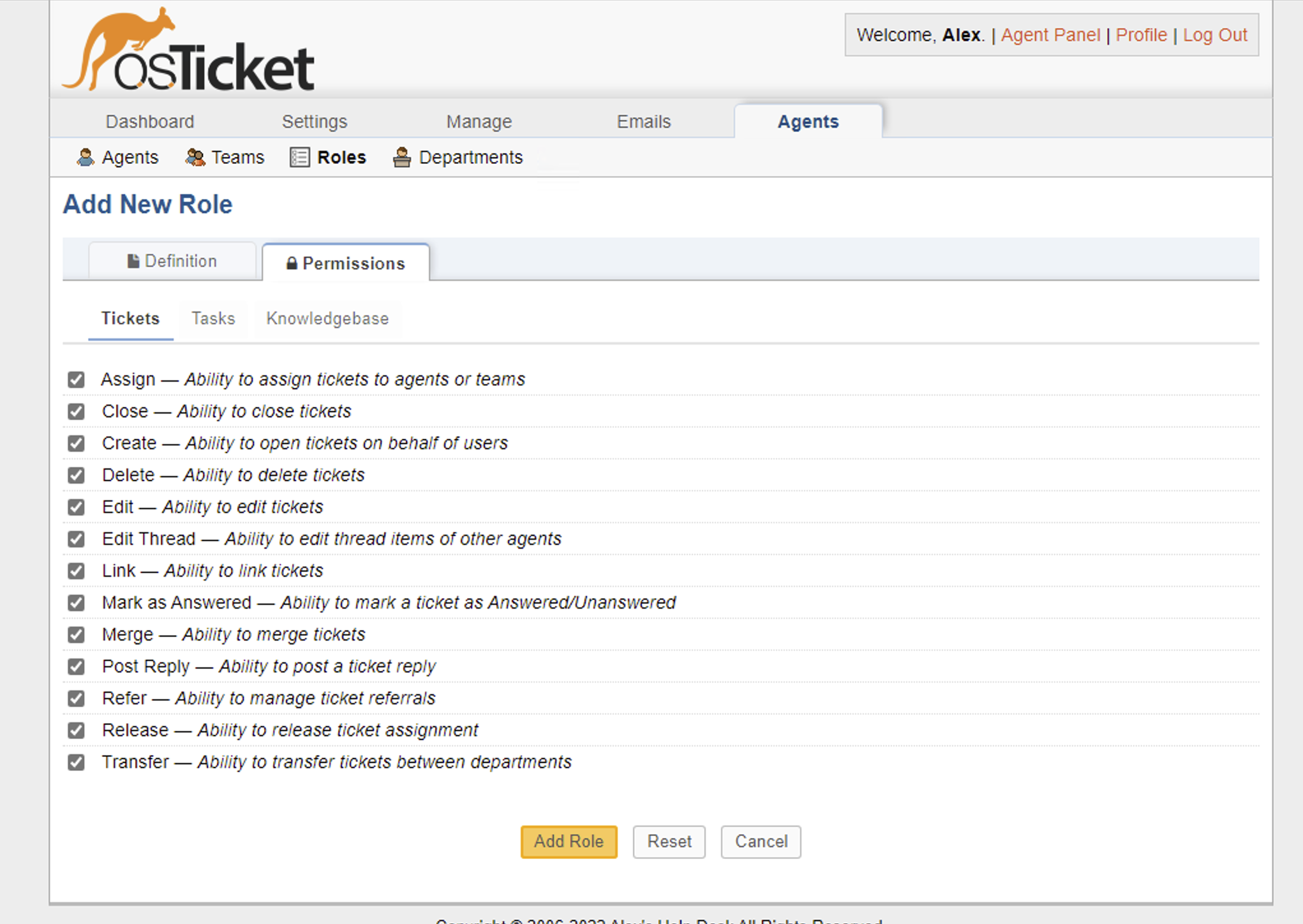Open the Knowledgebase permissions tab

click(327, 318)
